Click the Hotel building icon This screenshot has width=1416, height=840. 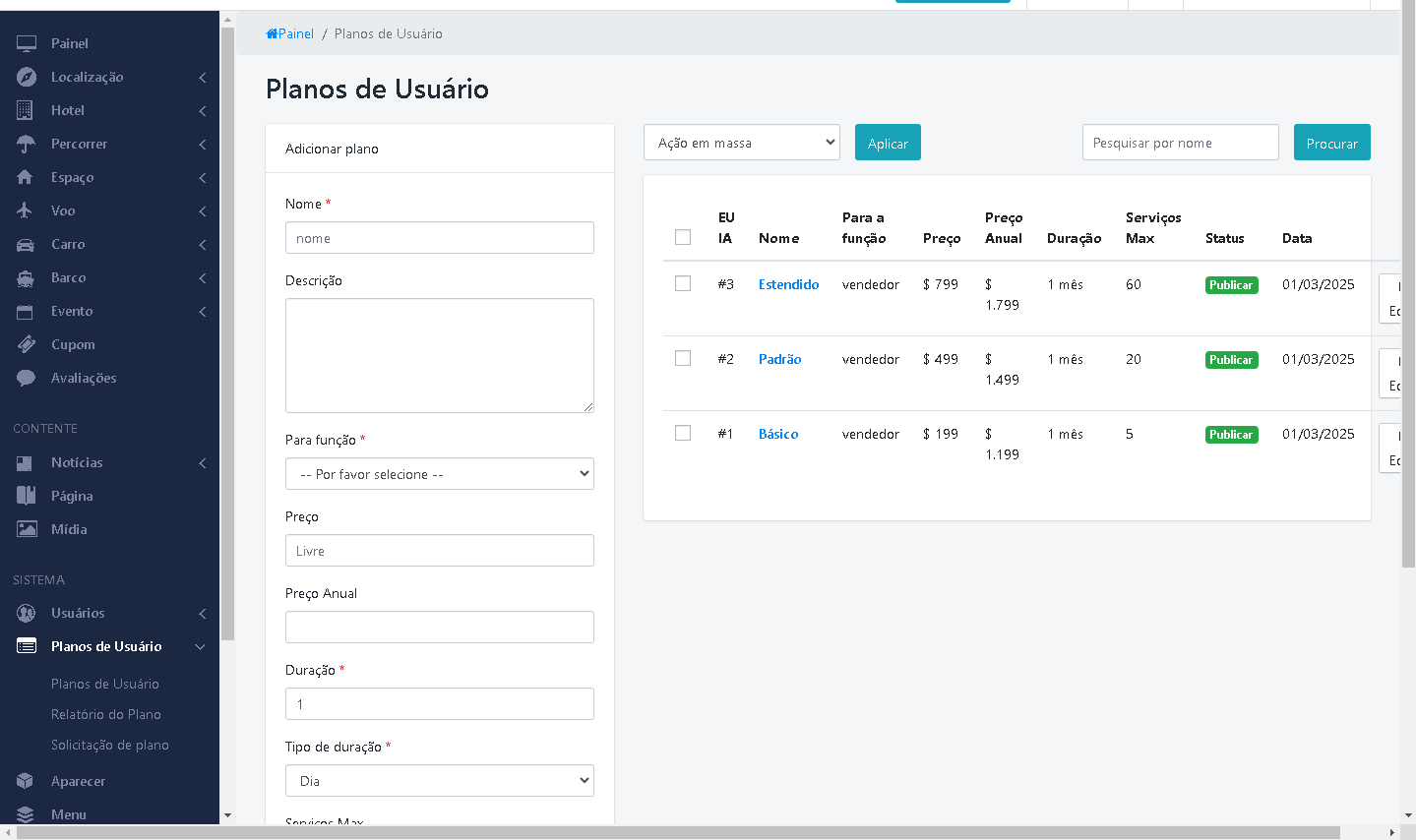[26, 110]
